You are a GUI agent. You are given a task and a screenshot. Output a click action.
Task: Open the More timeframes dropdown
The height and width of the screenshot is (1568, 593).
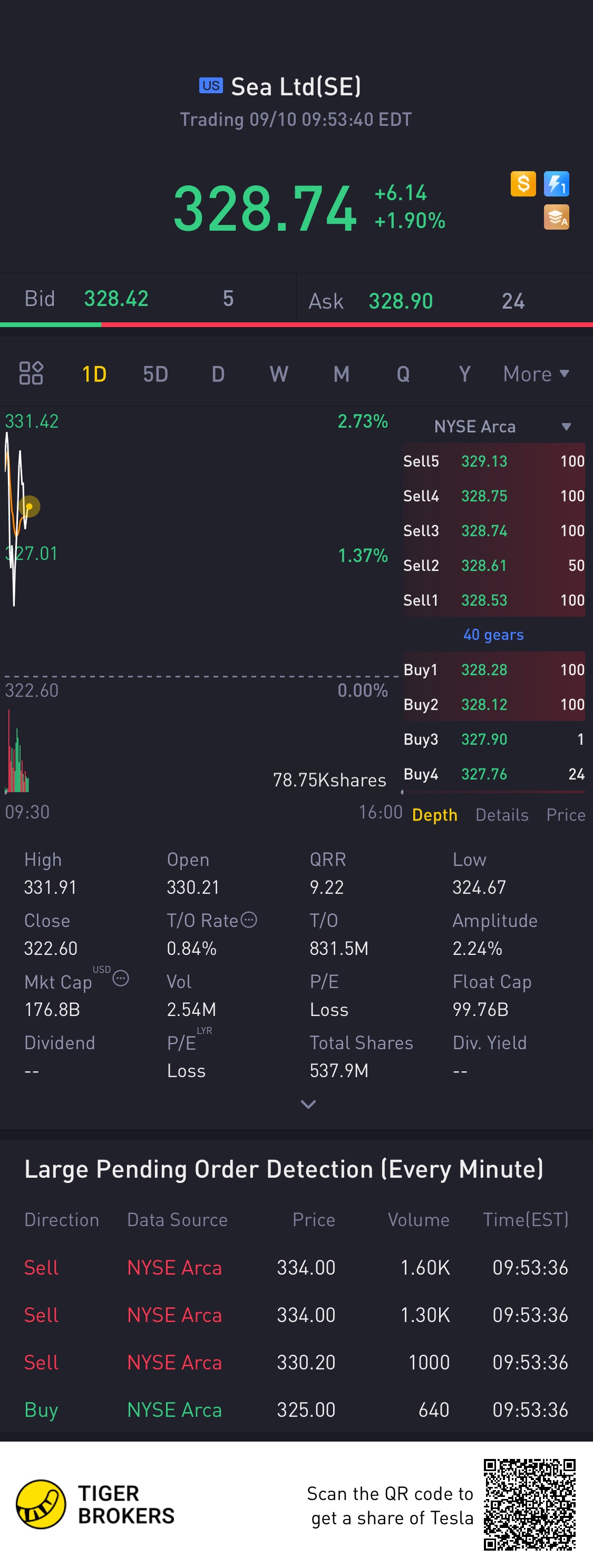535,374
